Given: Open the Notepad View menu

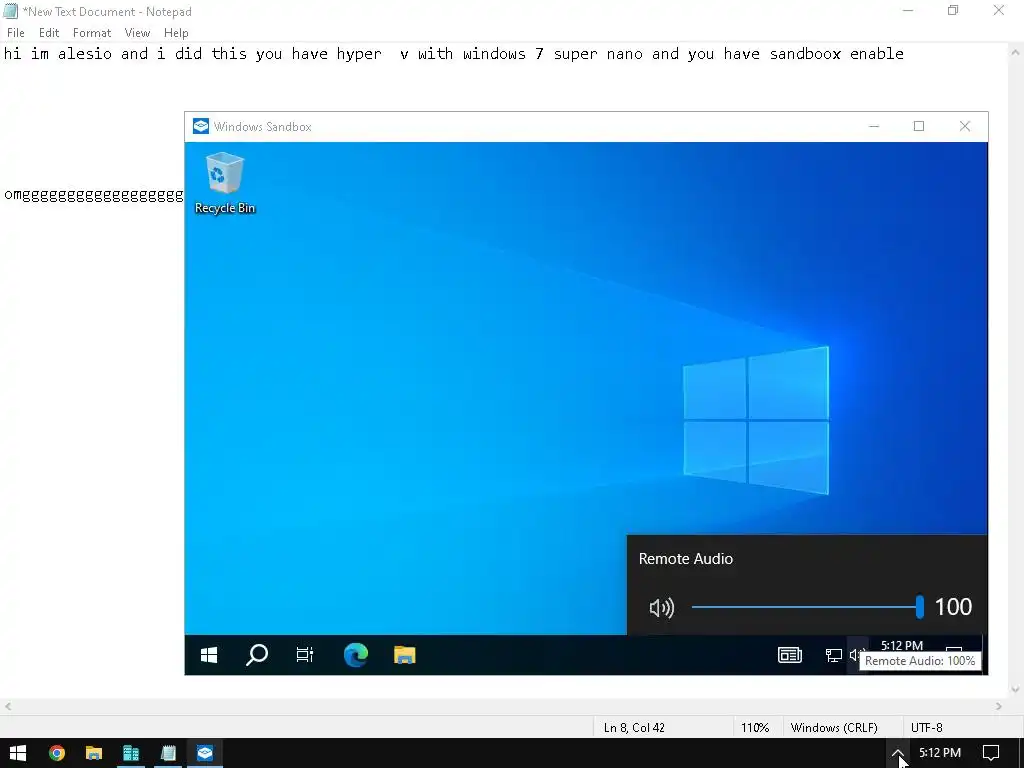Looking at the screenshot, I should coord(137,33).
